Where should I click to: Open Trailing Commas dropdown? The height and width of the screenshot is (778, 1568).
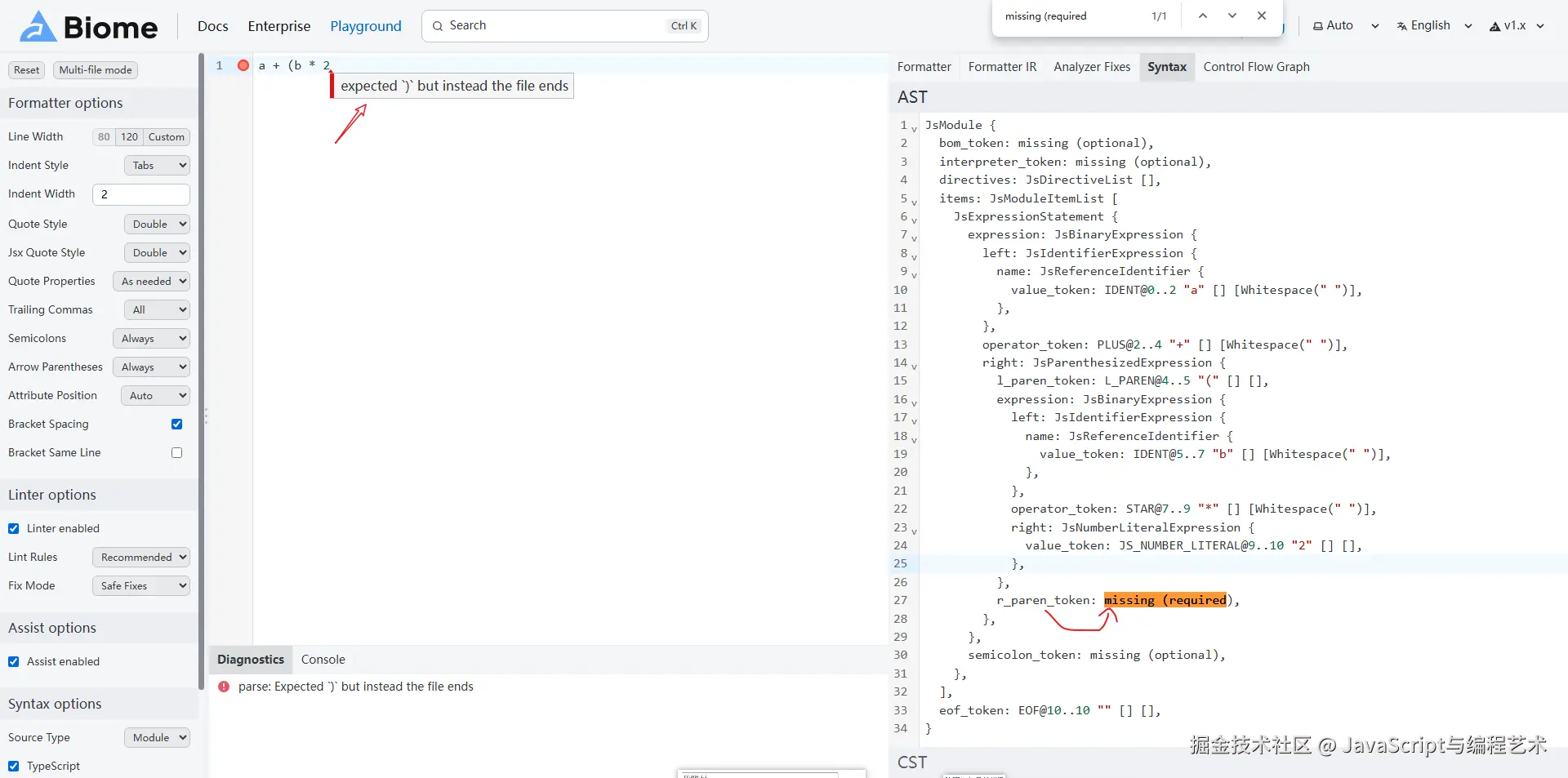(157, 309)
